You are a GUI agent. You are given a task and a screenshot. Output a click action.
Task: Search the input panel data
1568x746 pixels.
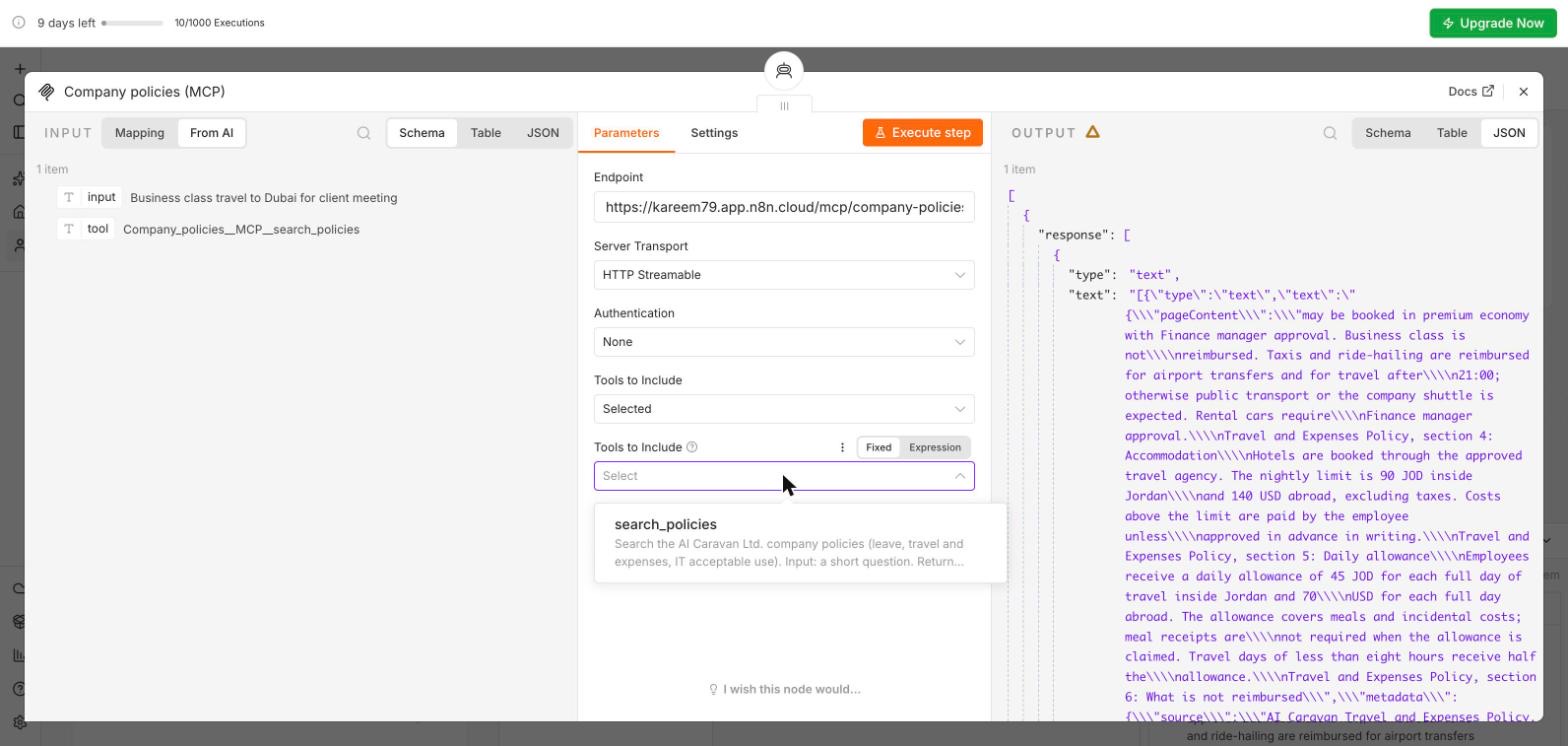tap(364, 133)
